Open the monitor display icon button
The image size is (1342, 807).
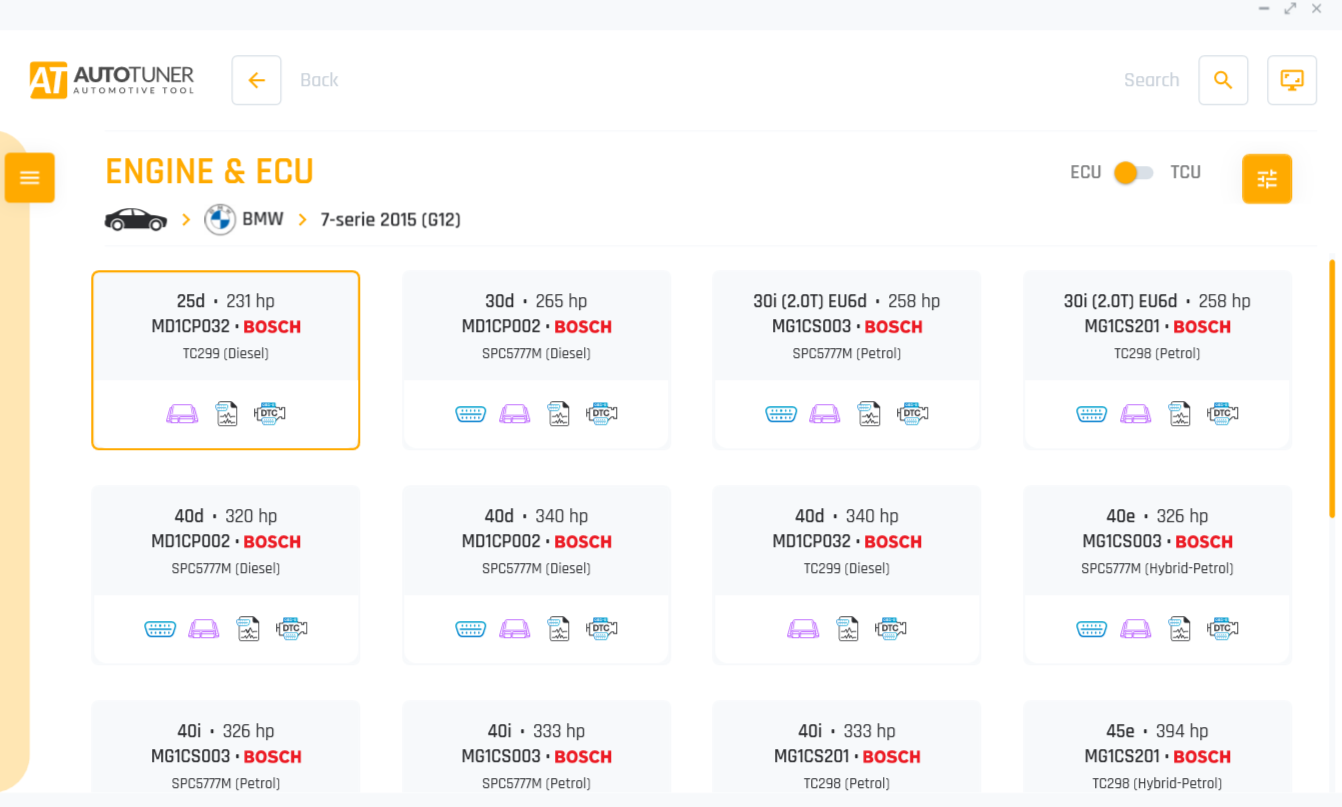(x=1292, y=80)
